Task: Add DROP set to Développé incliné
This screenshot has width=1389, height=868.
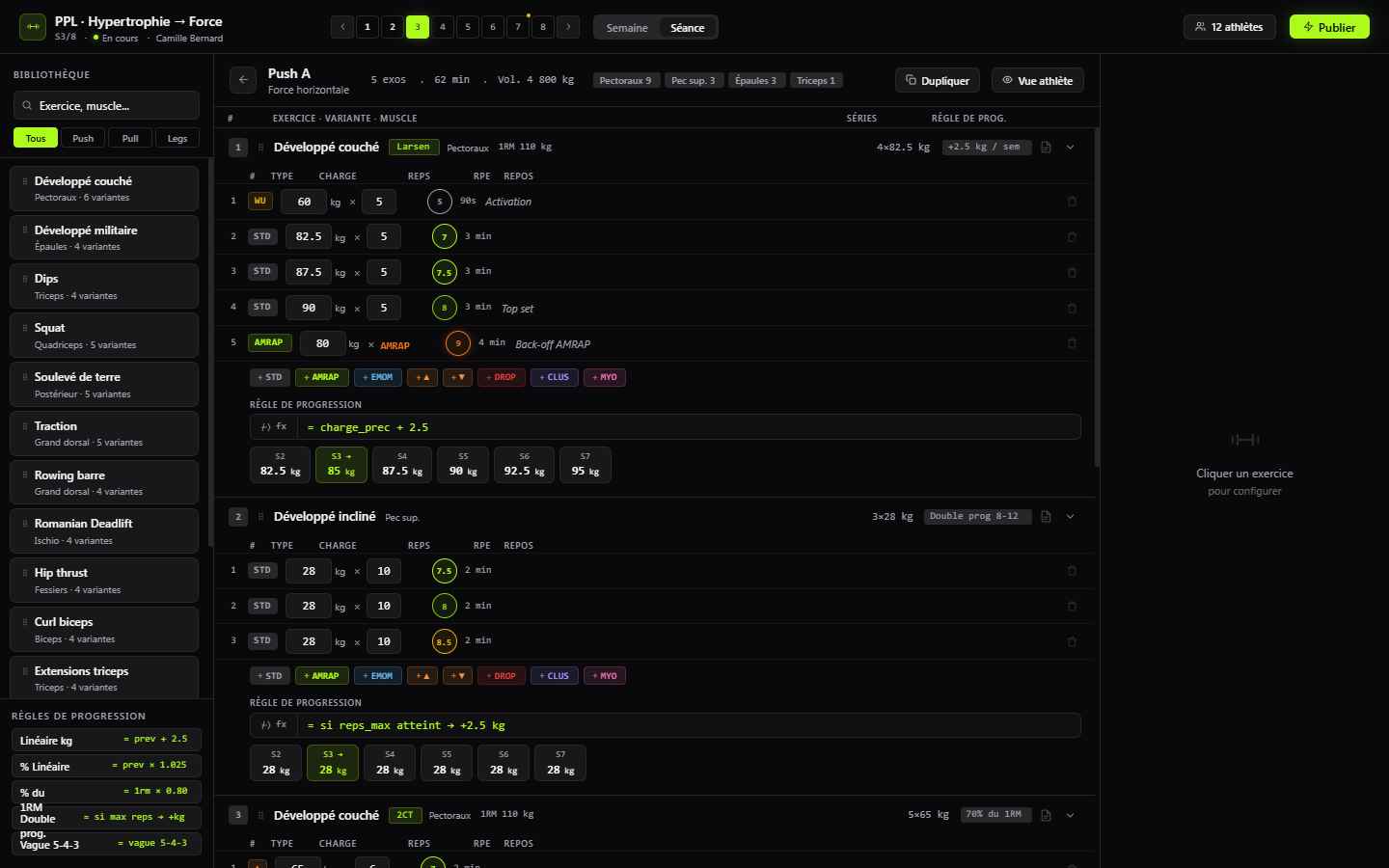Action: tap(501, 676)
